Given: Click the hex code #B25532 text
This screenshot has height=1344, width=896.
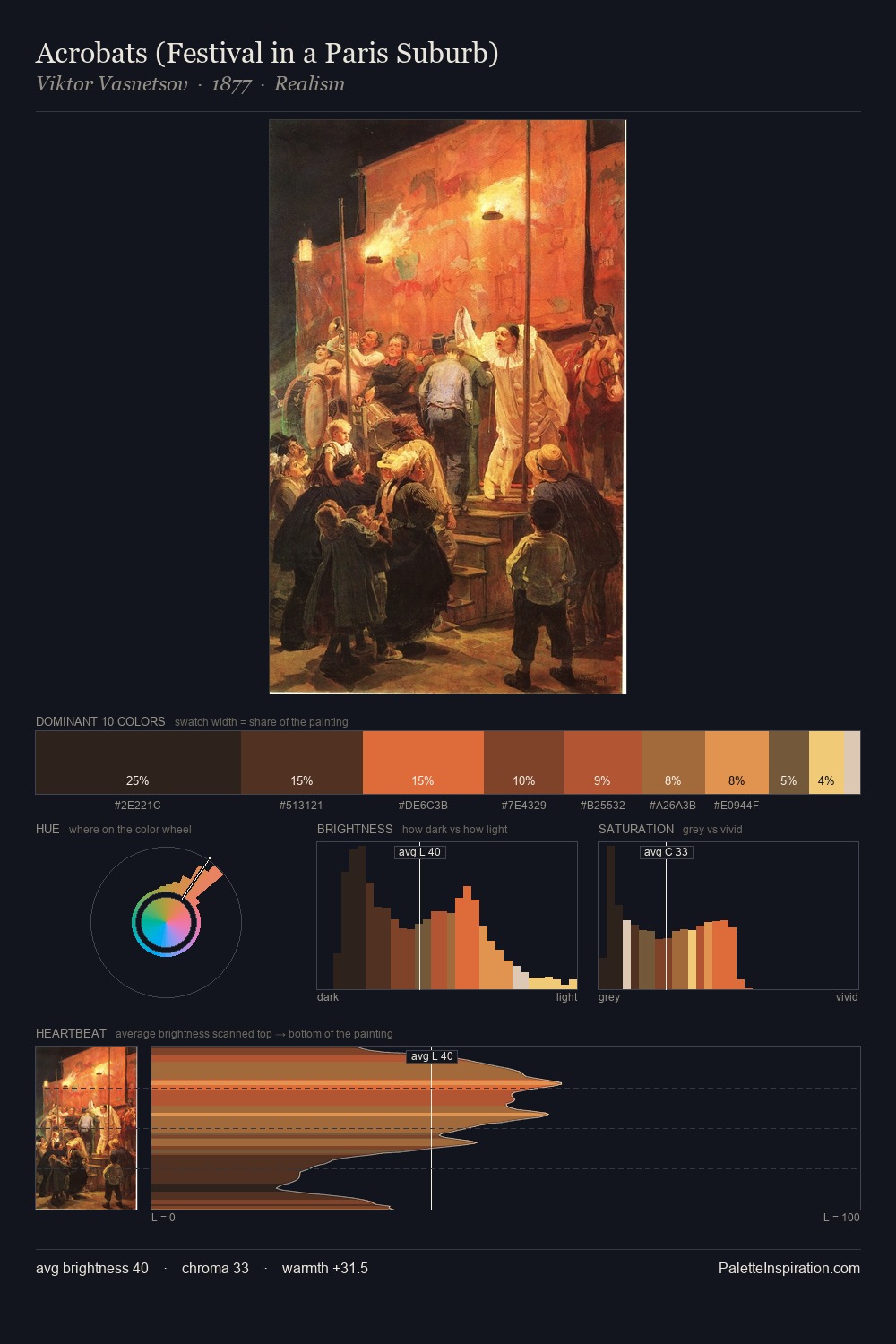Looking at the screenshot, I should coord(603,806).
